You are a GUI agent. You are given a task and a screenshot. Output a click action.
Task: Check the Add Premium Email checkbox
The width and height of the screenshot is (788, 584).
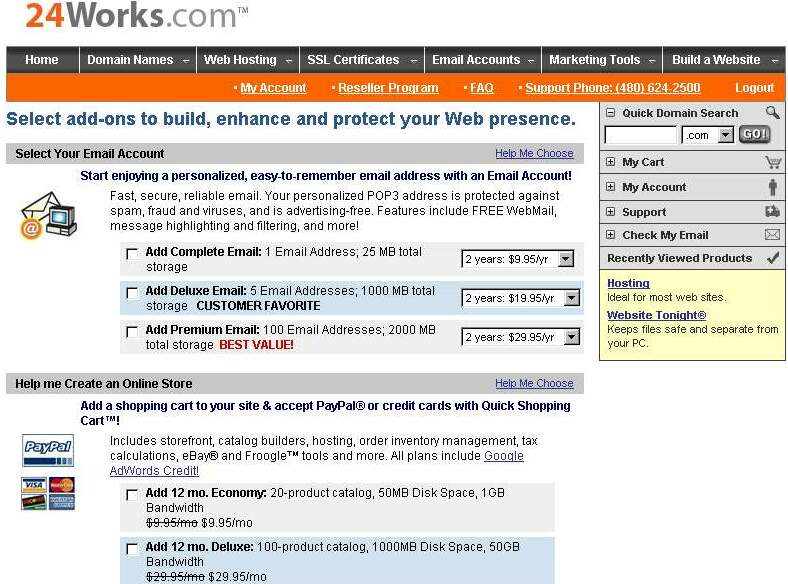click(x=132, y=332)
